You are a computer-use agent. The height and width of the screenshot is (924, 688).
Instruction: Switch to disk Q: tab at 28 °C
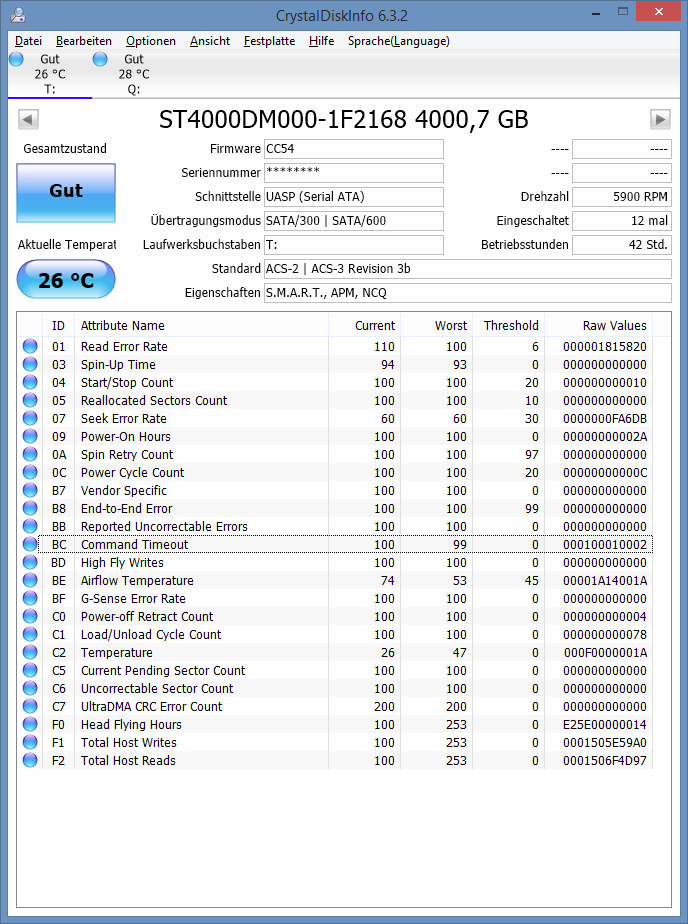134,74
